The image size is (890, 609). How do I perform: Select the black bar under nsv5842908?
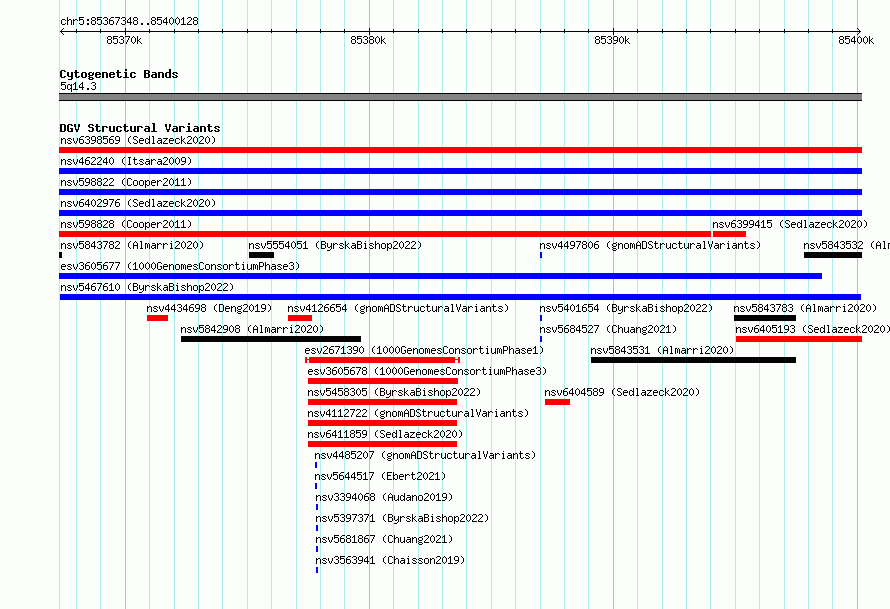click(x=271, y=339)
